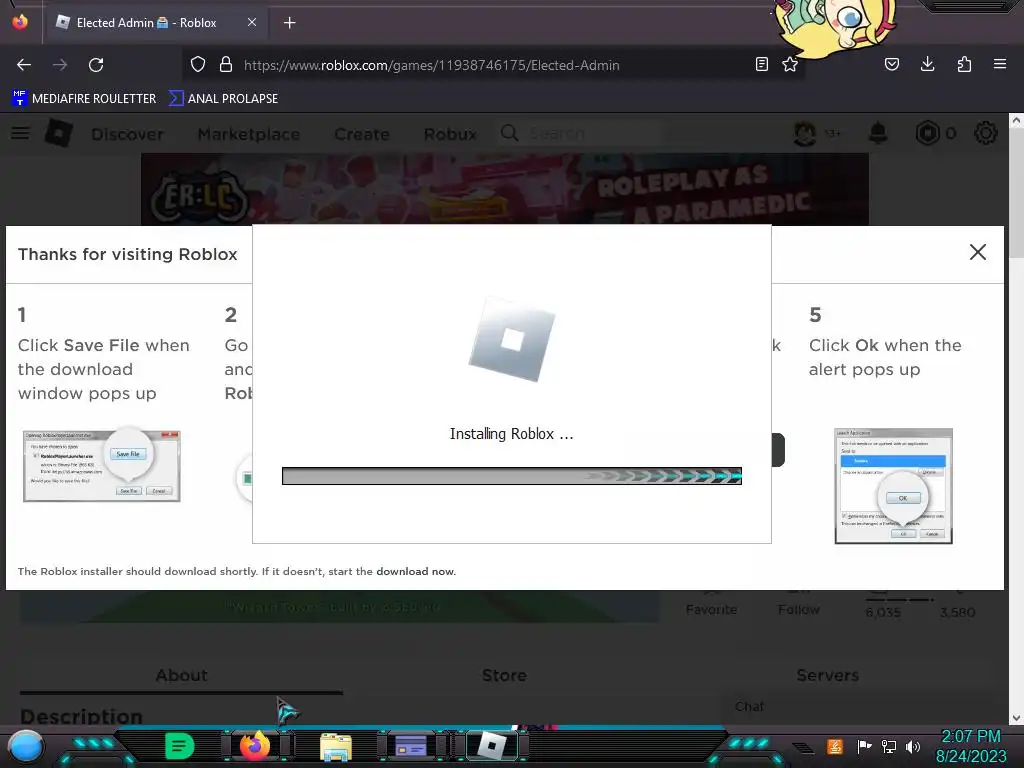Open the Roblox installer in taskbar
This screenshot has width=1024, height=768.
pyautogui.click(x=492, y=746)
